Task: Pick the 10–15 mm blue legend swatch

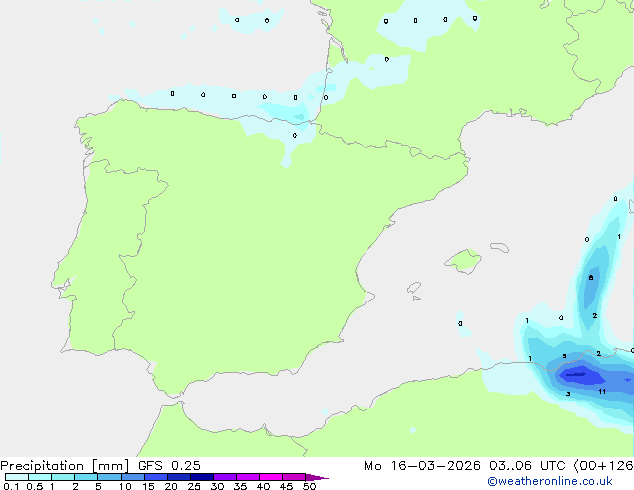Action: (x=133, y=477)
